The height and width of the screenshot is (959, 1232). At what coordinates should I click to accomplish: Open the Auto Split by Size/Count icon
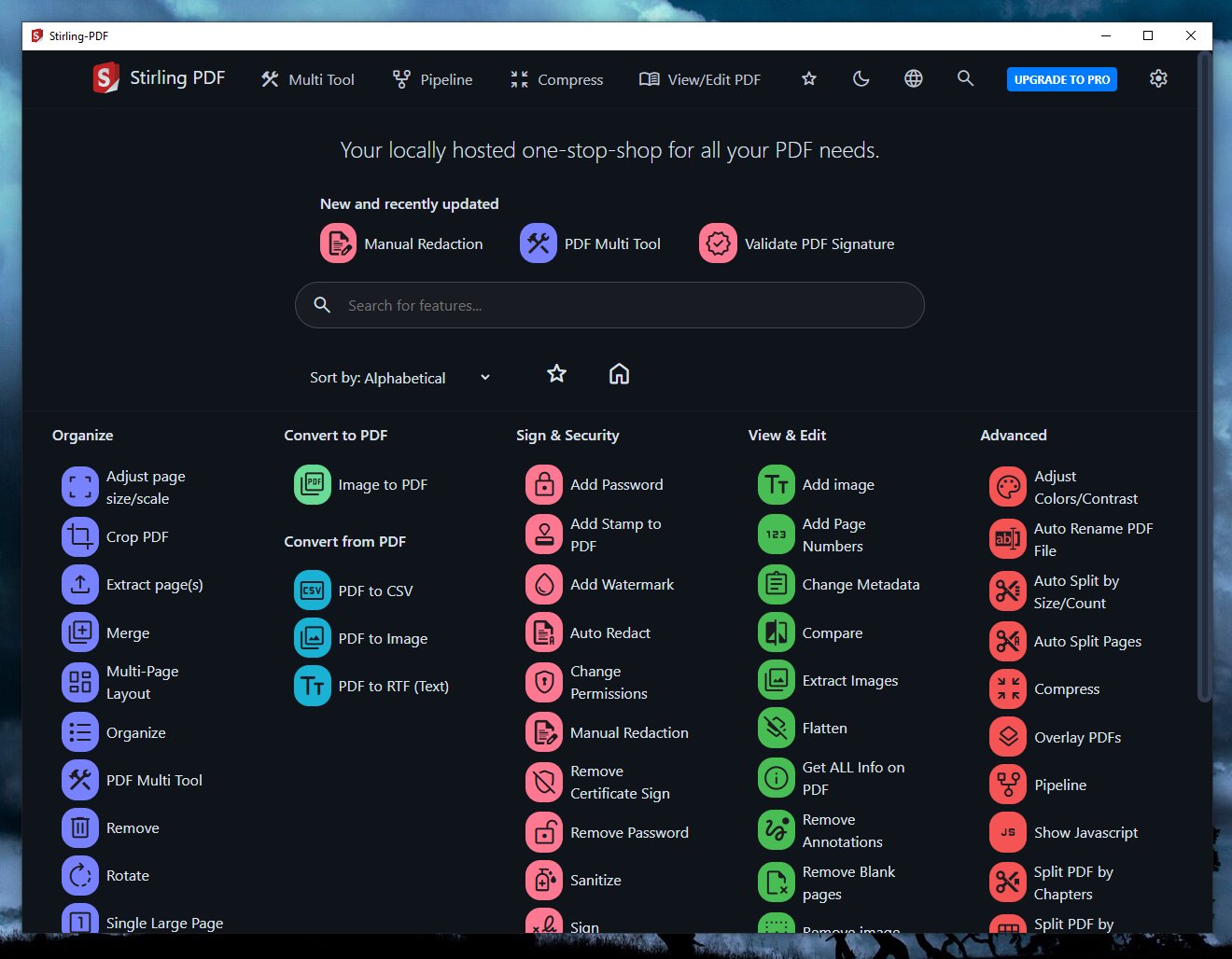(x=1008, y=591)
